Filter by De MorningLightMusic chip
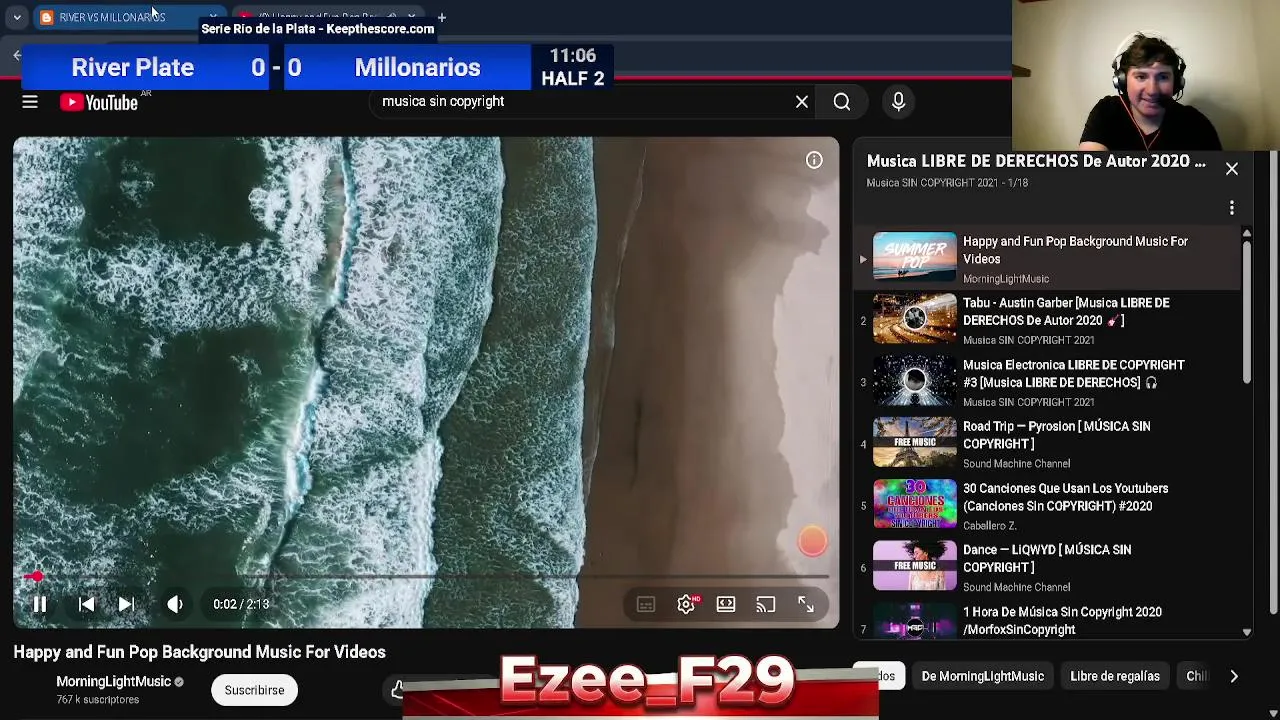The height and width of the screenshot is (720, 1280). 983,676
